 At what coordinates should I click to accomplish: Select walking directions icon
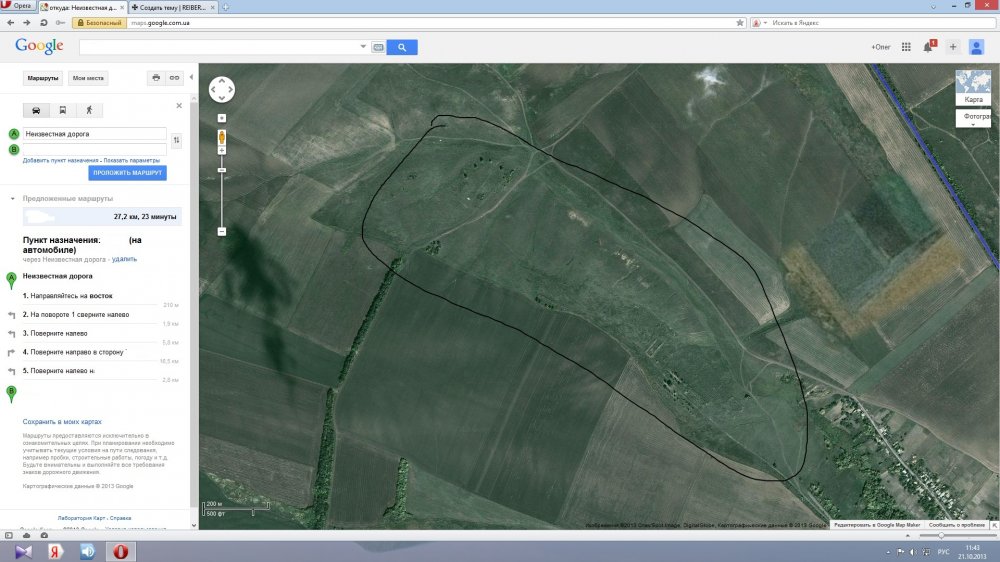tap(88, 110)
